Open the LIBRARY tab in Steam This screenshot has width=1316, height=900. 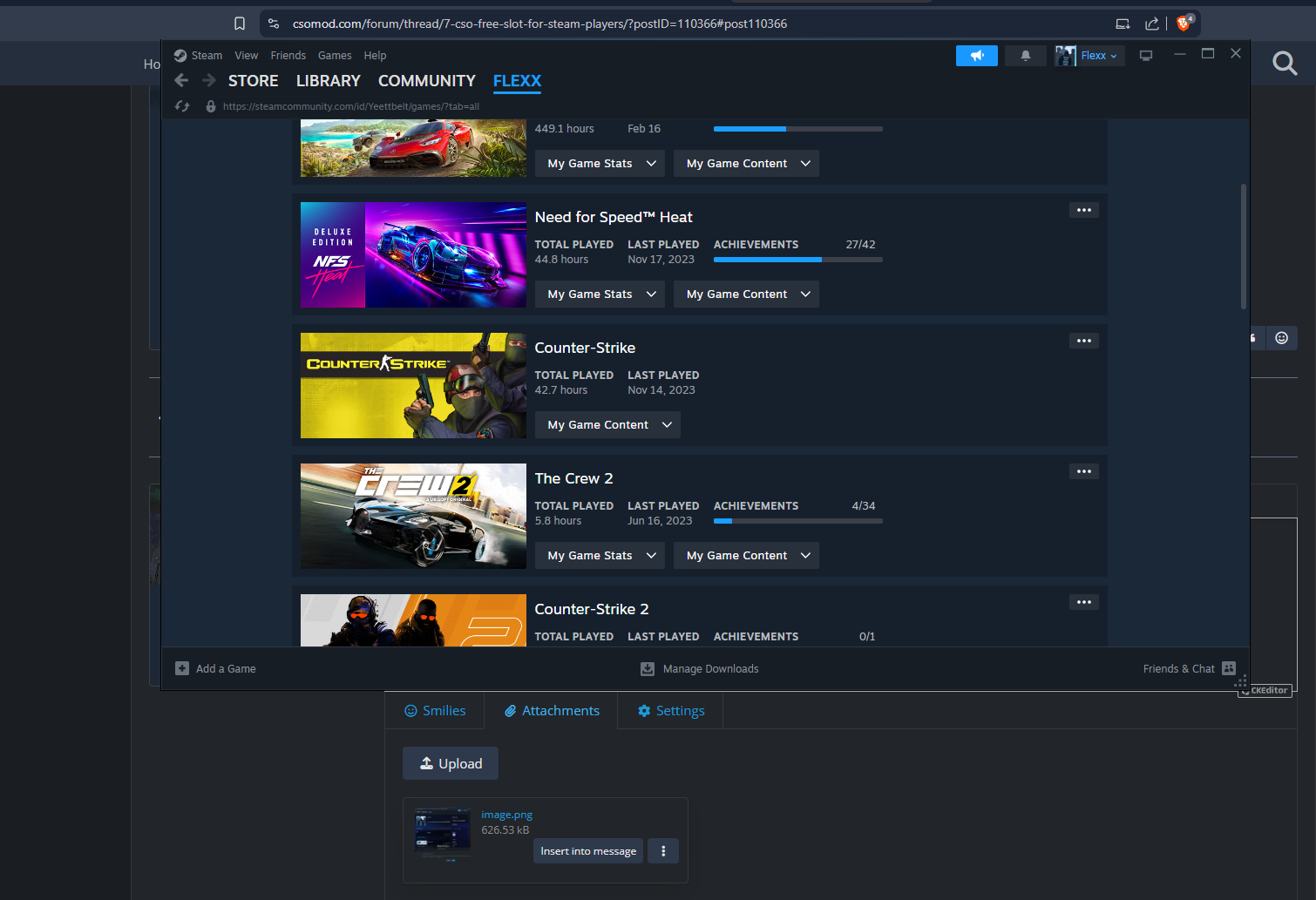[328, 81]
